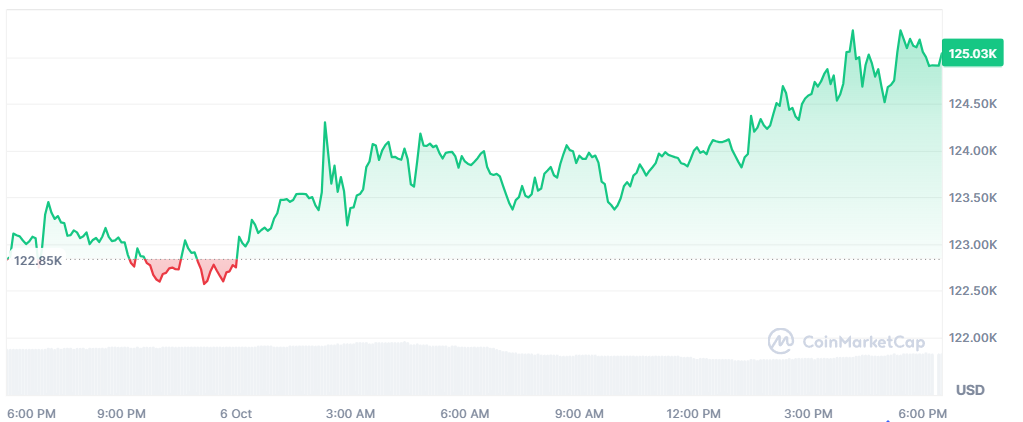Image resolution: width=1023 pixels, height=422 pixels.
Task: Click the 12:00 PM time axis label
Action: tap(694, 413)
